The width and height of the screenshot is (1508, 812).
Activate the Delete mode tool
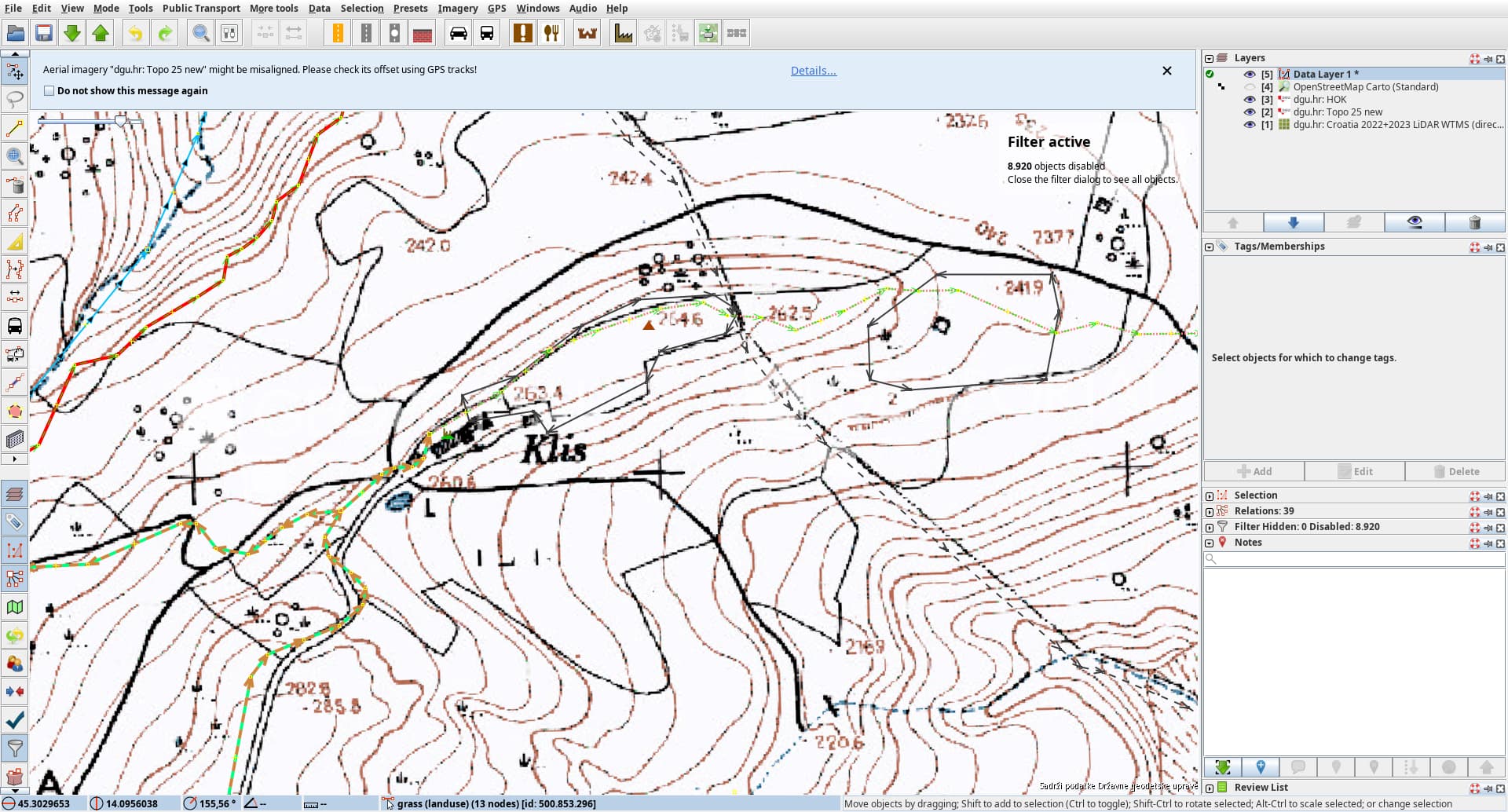(x=15, y=185)
